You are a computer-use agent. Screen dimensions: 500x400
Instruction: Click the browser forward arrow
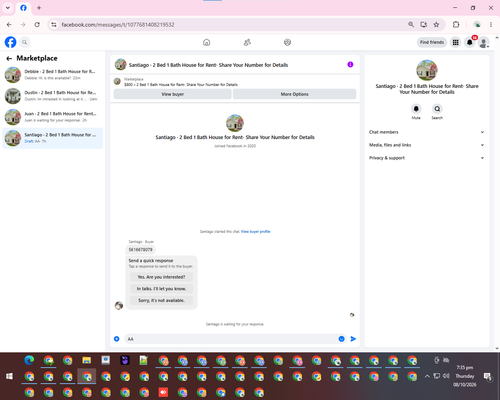(23, 25)
